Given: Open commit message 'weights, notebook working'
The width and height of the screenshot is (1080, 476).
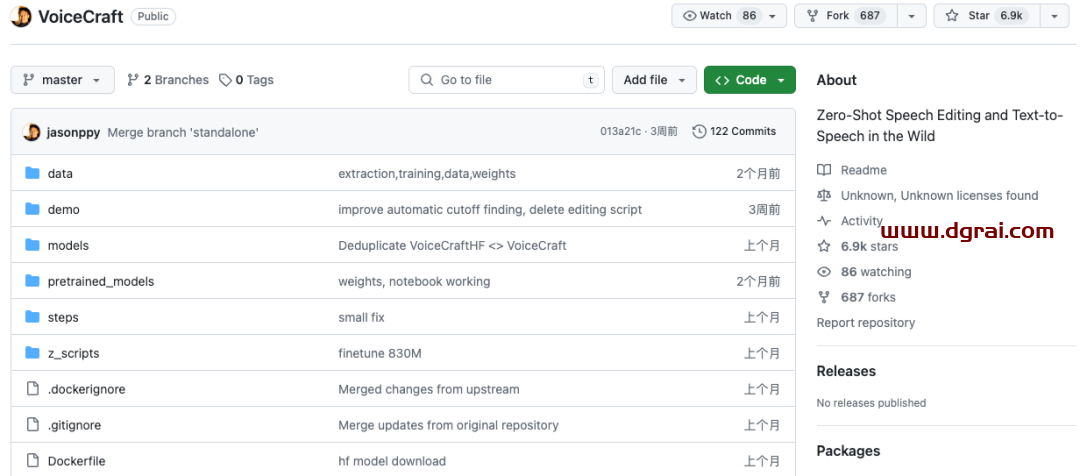Looking at the screenshot, I should coord(414,281).
